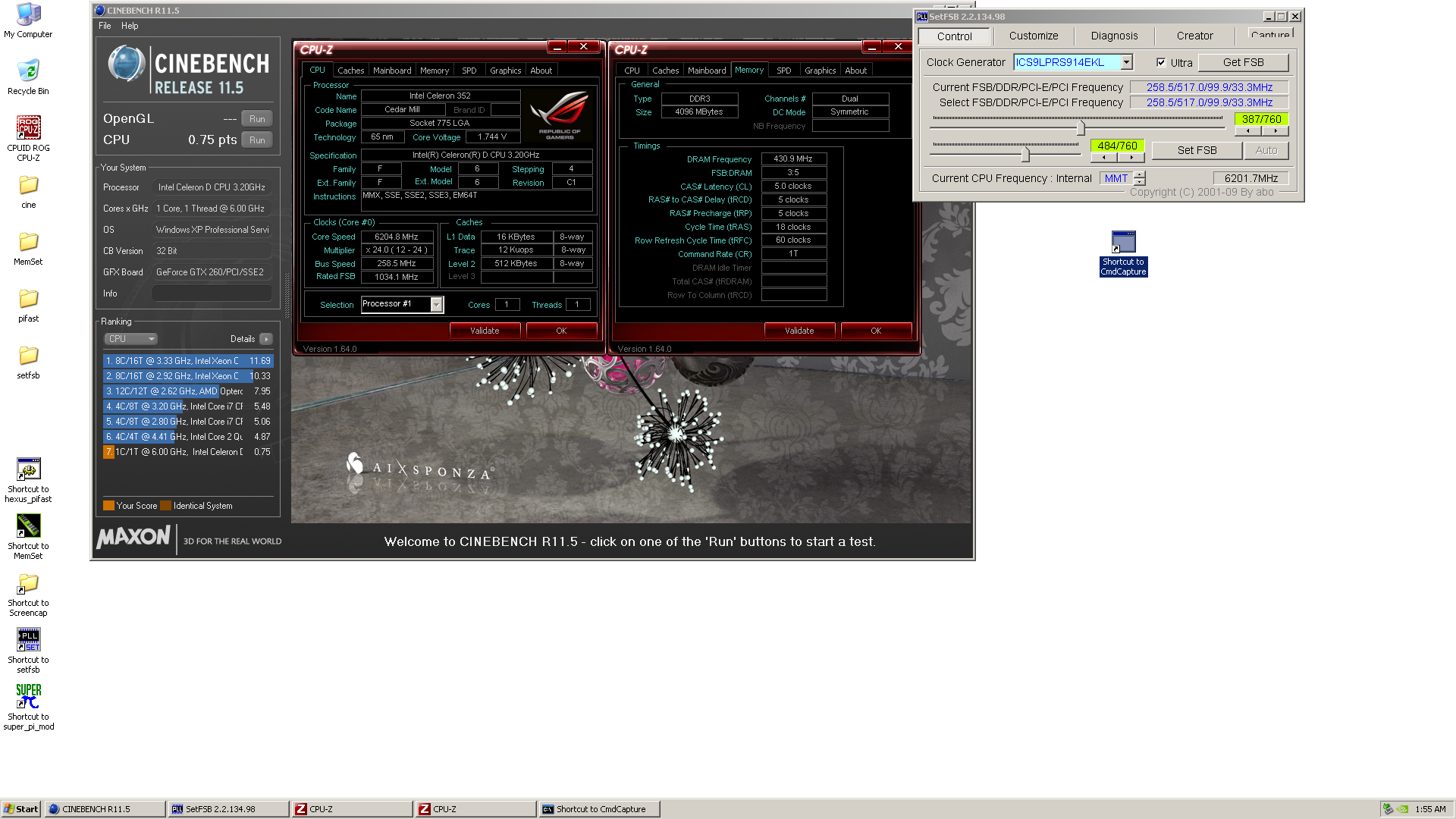Open the setfsb folder on desktop
Viewport: 1456px width, 819px height.
(x=28, y=362)
